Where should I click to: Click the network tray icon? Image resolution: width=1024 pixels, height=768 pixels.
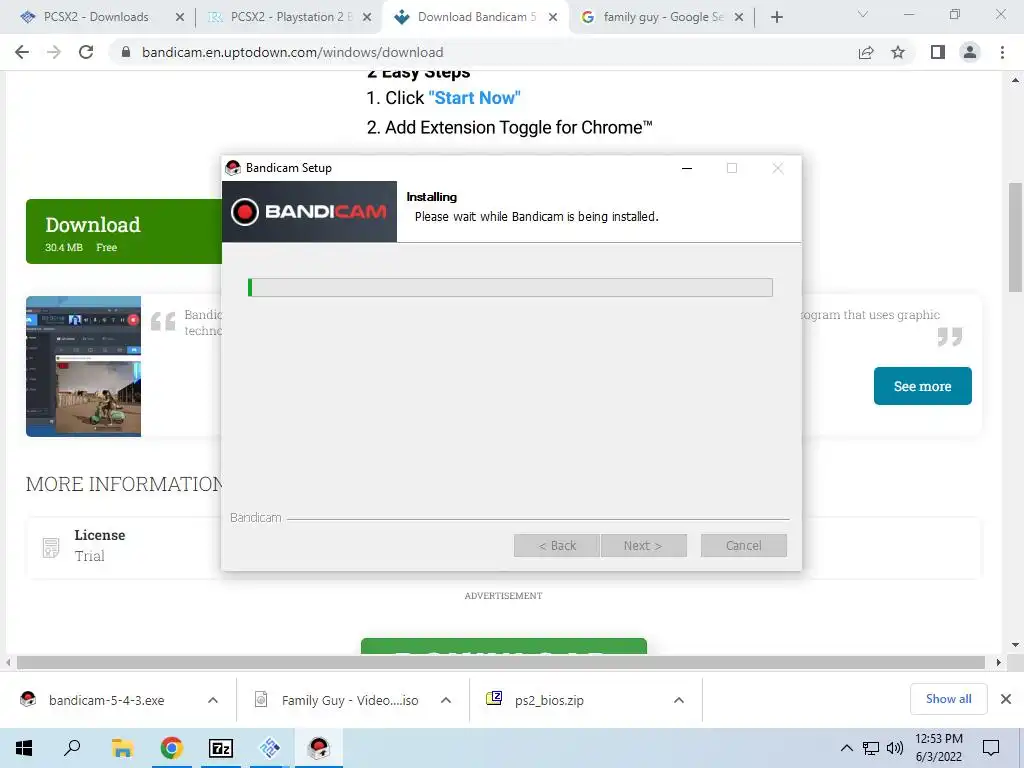871,748
